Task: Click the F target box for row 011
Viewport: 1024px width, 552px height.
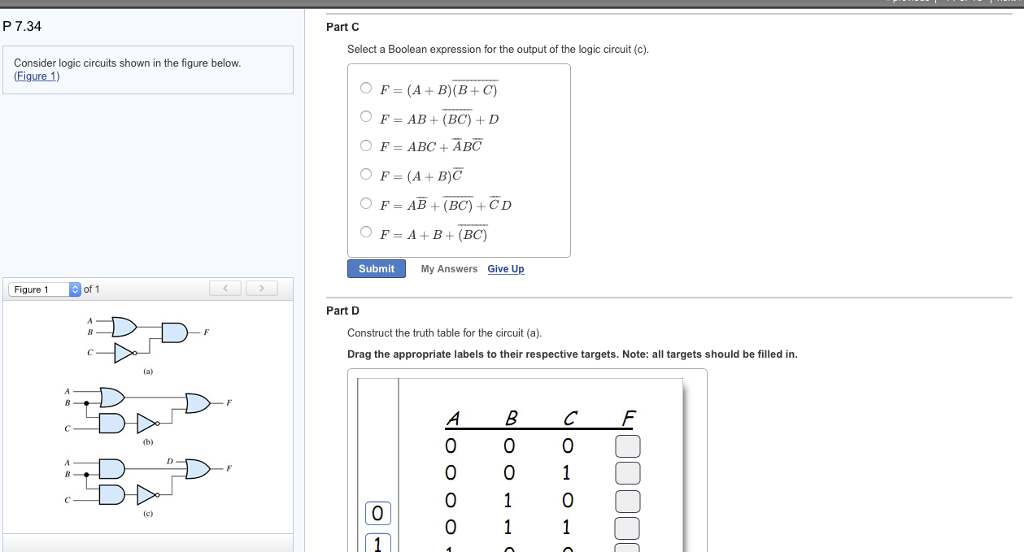Action: pyautogui.click(x=628, y=528)
